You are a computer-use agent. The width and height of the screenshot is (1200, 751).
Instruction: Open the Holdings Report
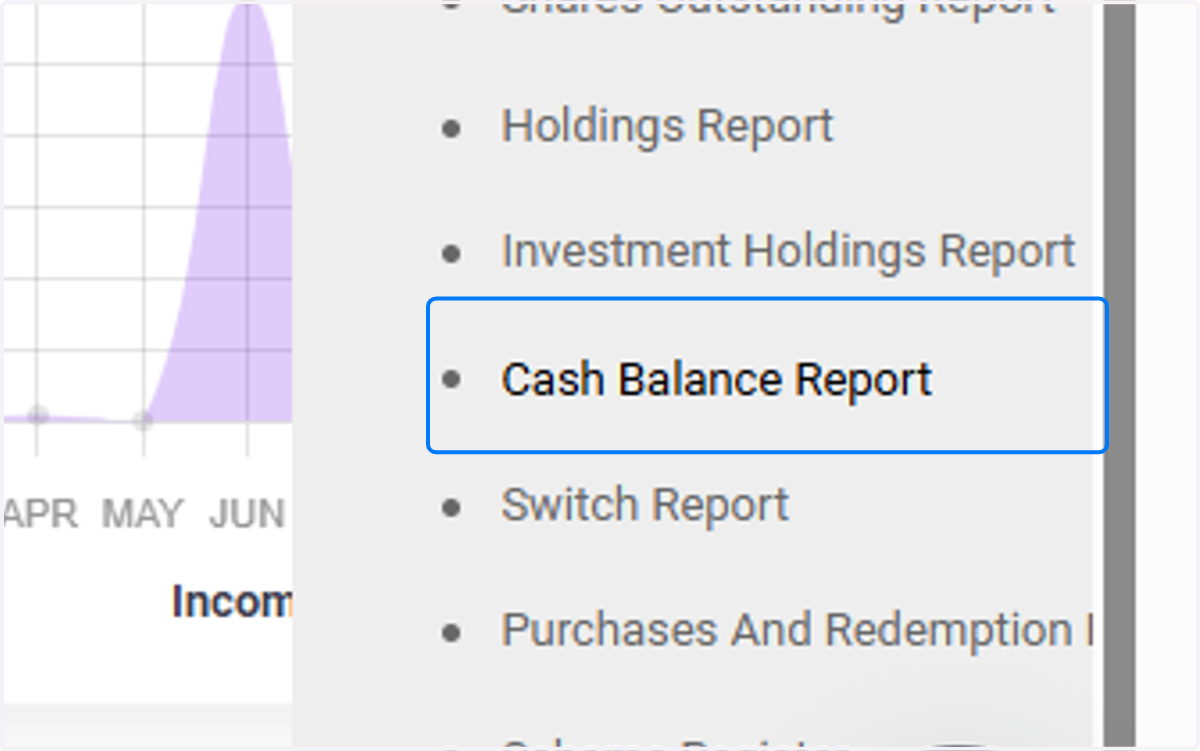pyautogui.click(x=667, y=127)
